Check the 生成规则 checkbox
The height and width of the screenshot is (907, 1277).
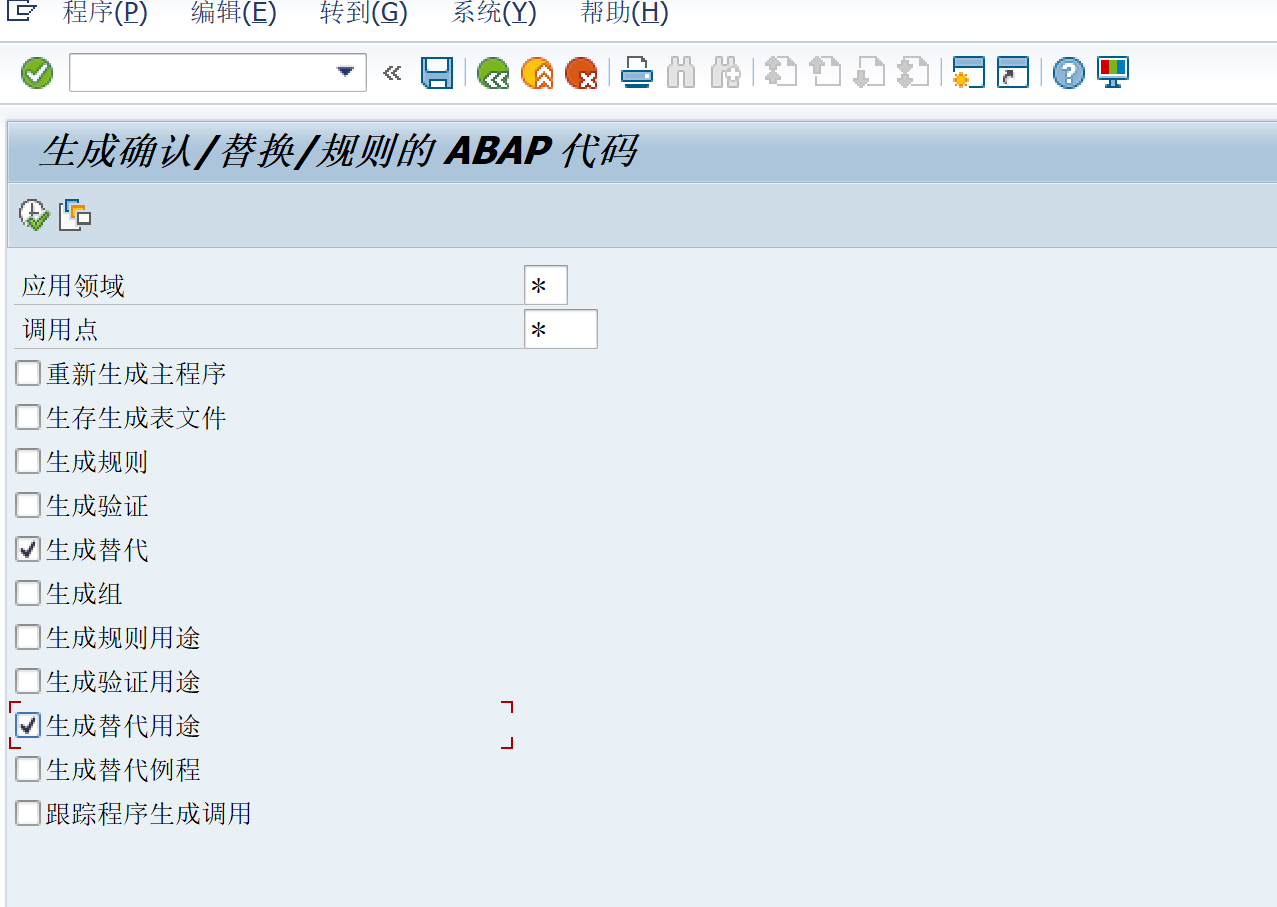[x=28, y=462]
